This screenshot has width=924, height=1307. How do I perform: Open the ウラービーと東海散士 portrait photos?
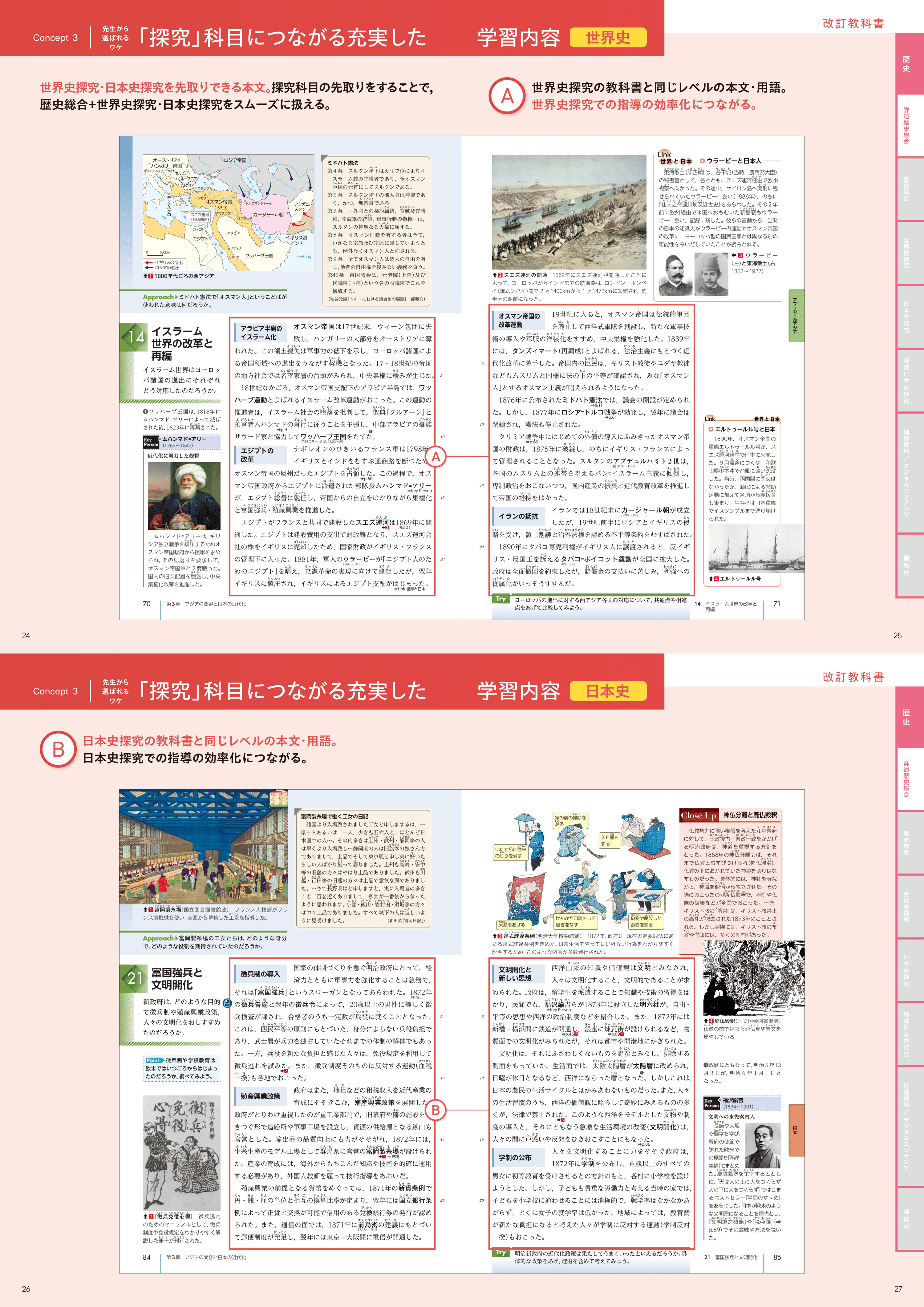pos(693,274)
